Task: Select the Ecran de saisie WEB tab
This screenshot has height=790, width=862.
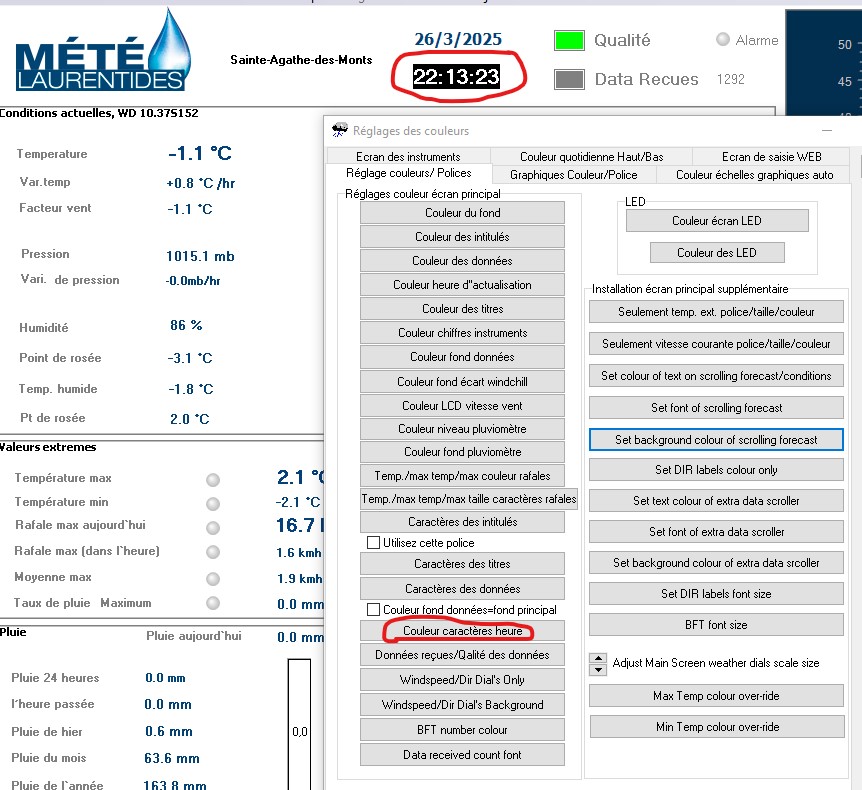Action: (x=771, y=157)
